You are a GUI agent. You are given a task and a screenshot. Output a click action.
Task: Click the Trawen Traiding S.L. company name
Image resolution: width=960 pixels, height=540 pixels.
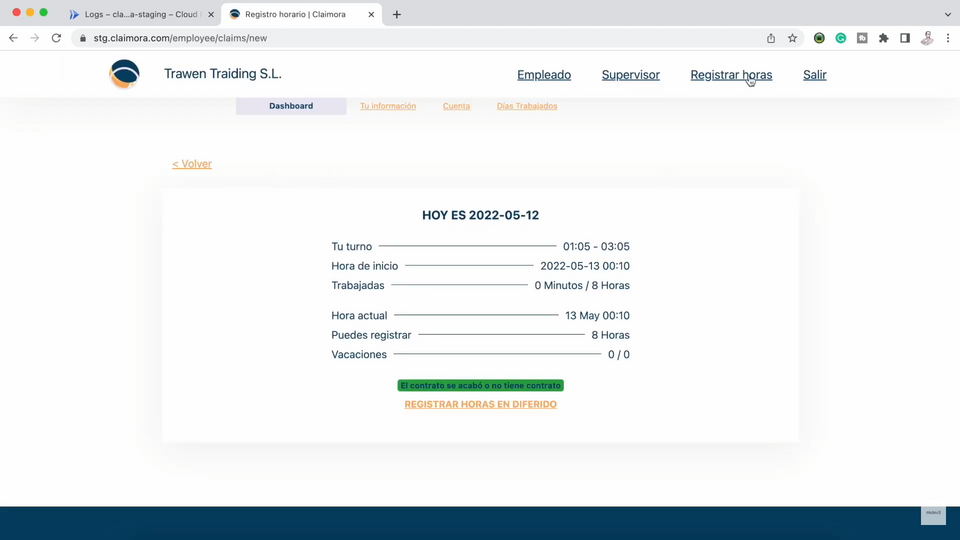point(223,73)
